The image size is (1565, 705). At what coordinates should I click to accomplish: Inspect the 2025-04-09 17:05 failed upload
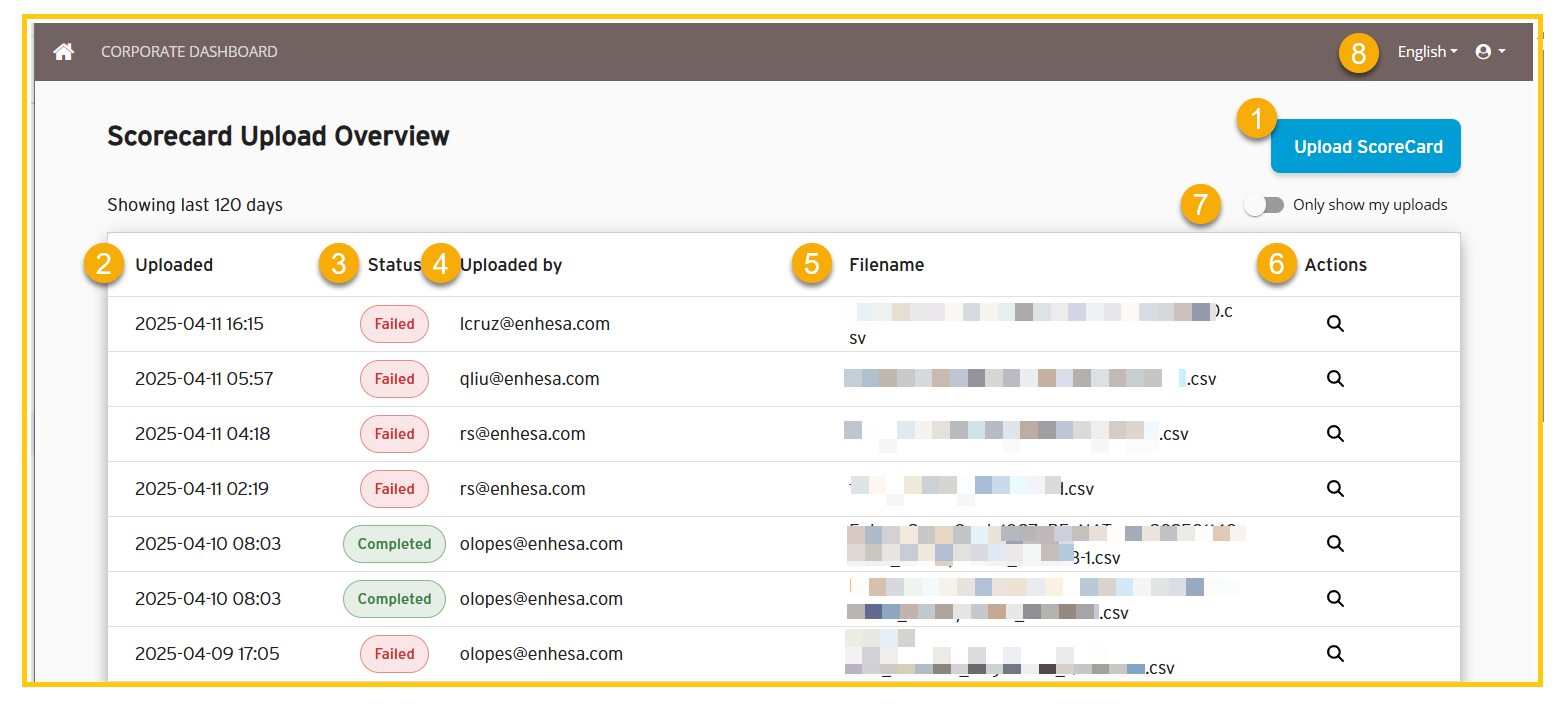coord(1335,653)
